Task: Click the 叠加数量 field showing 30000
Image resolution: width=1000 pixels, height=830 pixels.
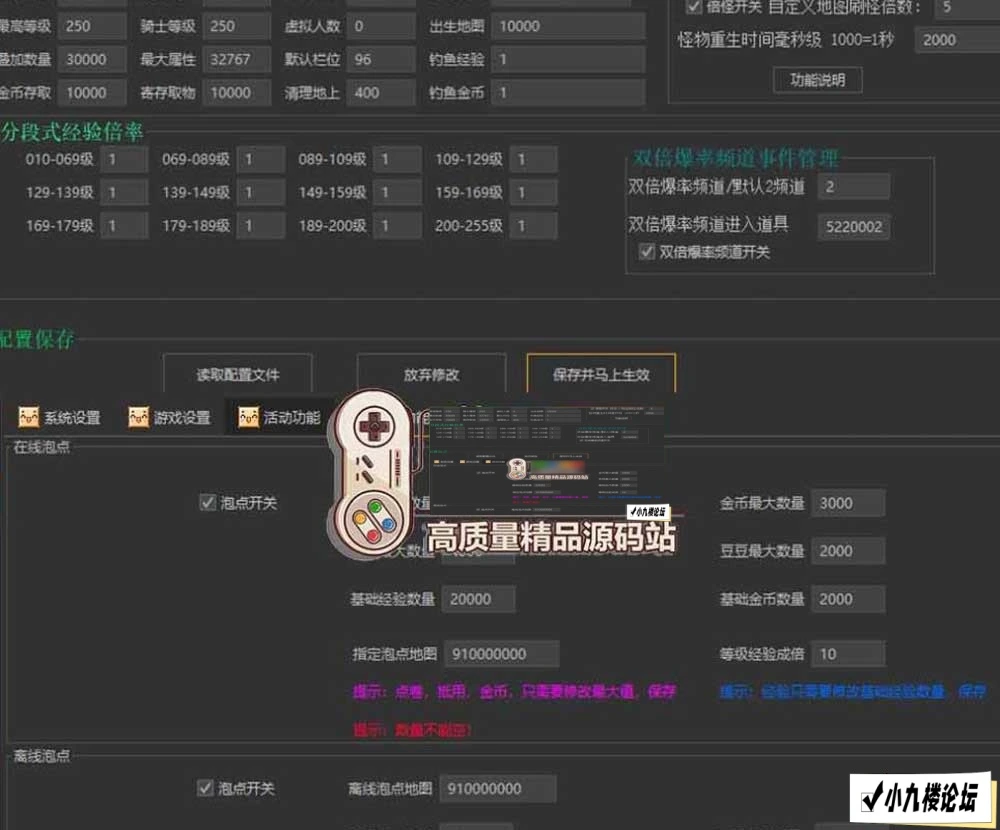Action: coord(92,59)
